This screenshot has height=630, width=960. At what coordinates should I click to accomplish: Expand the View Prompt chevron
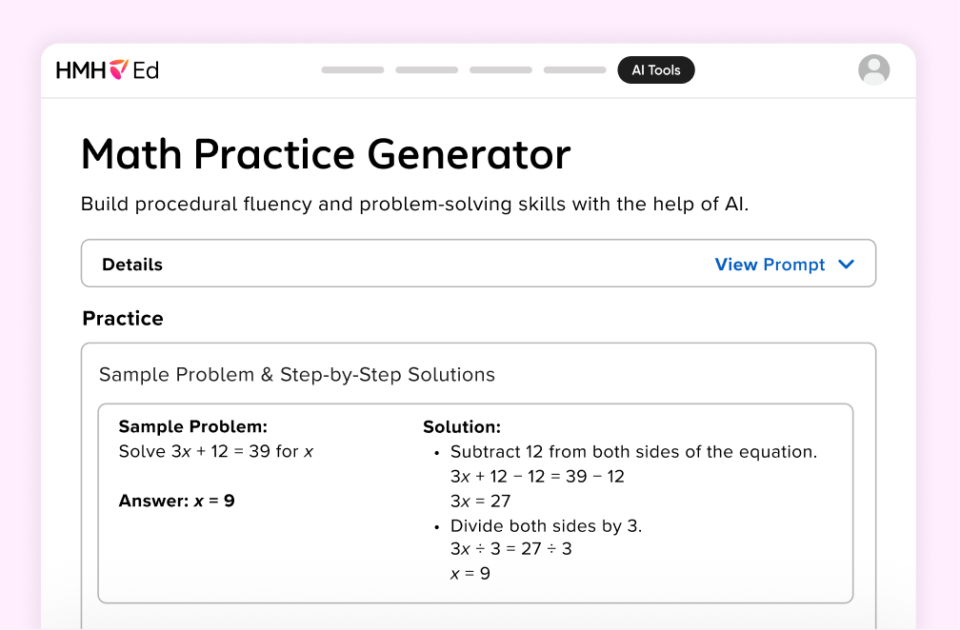tap(846, 264)
